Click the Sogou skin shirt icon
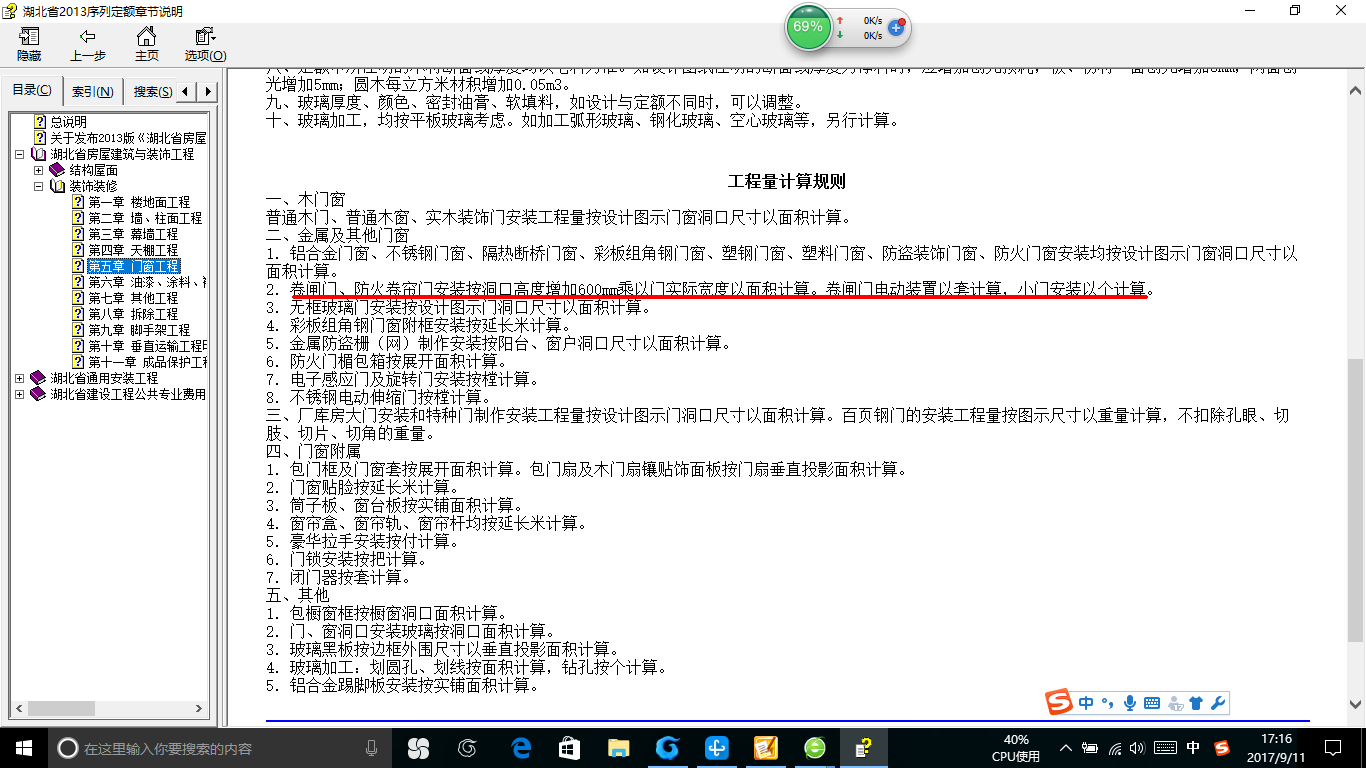The height and width of the screenshot is (768, 1366). click(1196, 703)
